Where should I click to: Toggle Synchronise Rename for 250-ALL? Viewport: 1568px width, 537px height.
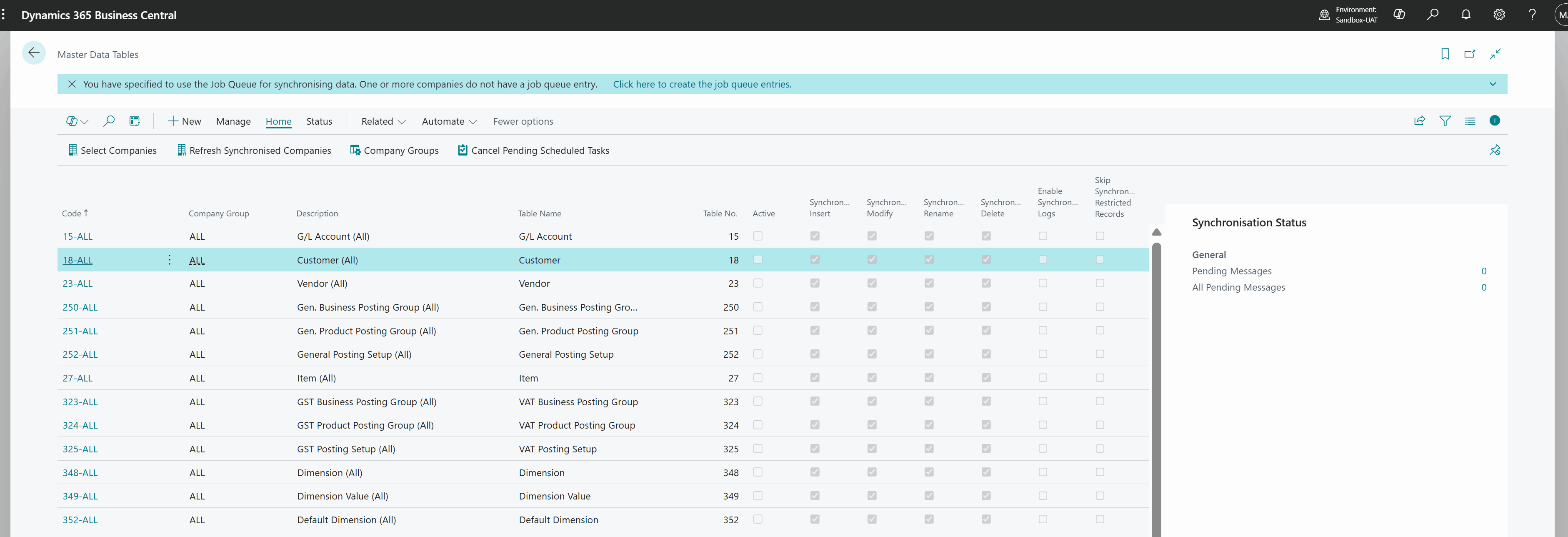point(929,307)
